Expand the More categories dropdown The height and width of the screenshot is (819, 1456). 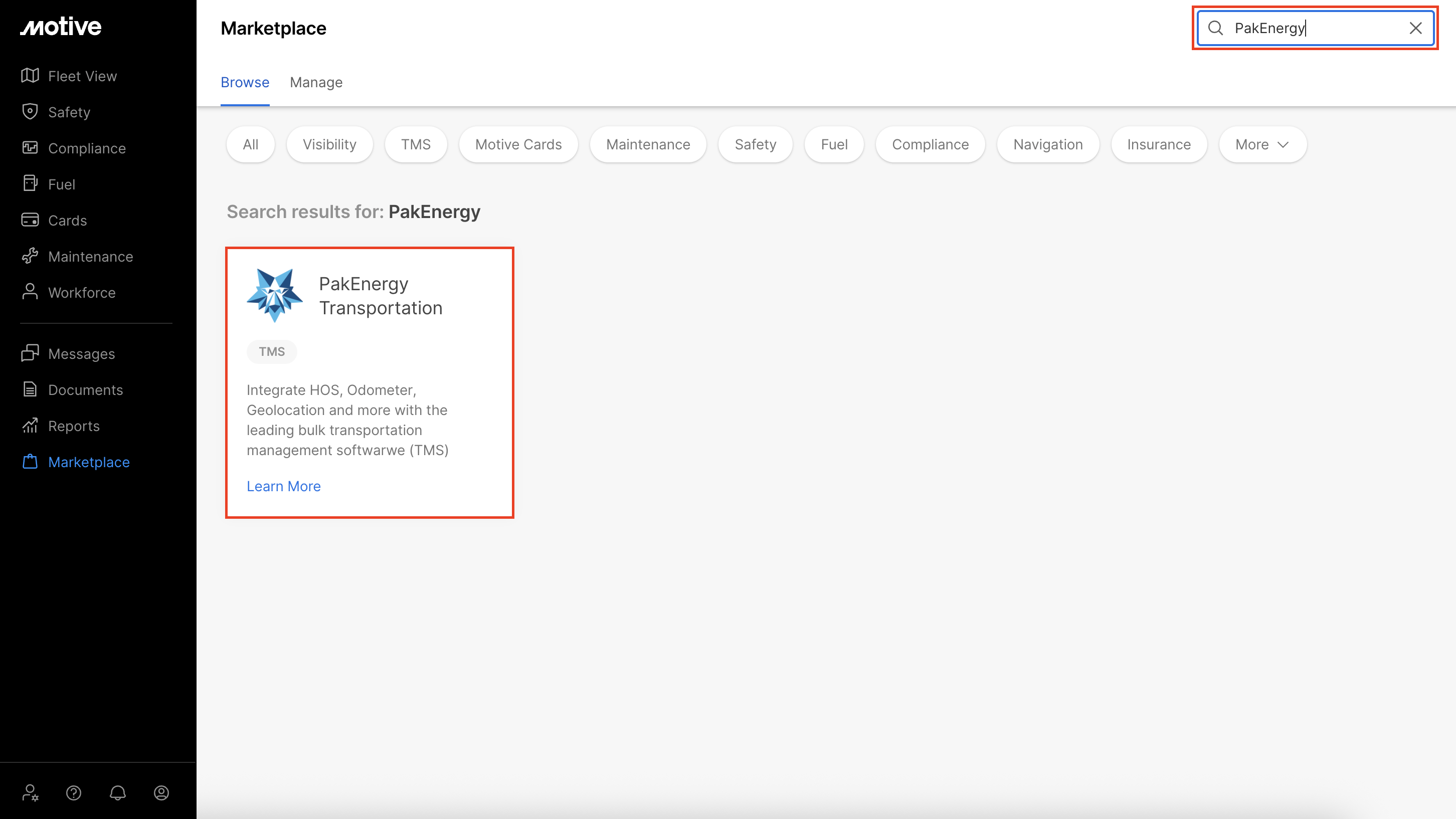(1262, 145)
